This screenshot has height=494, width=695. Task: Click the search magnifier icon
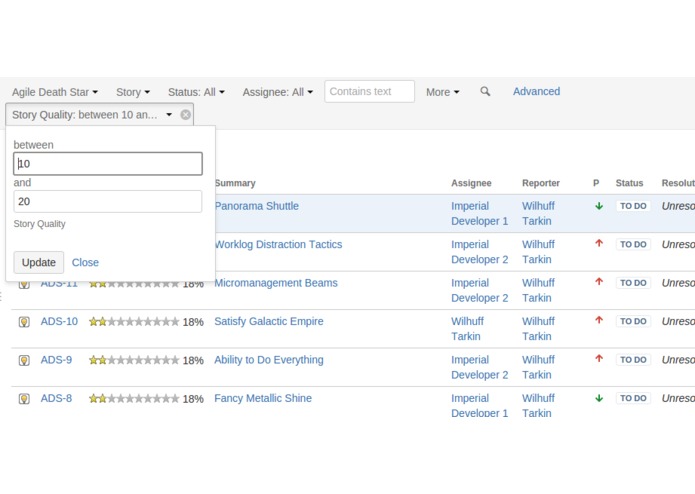pos(485,91)
